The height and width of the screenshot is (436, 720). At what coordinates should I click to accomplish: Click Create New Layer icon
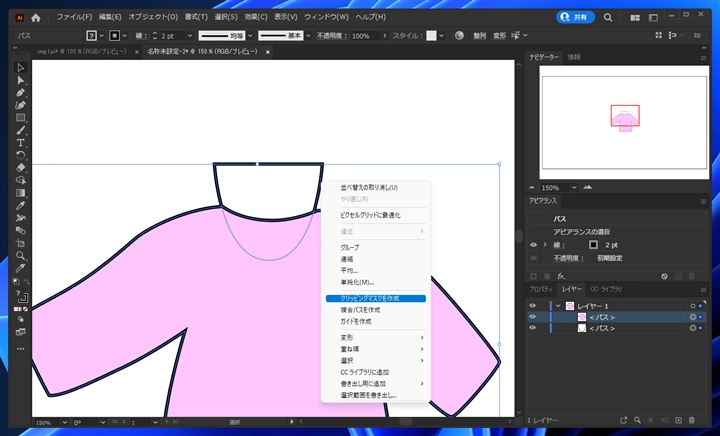[x=678, y=420]
